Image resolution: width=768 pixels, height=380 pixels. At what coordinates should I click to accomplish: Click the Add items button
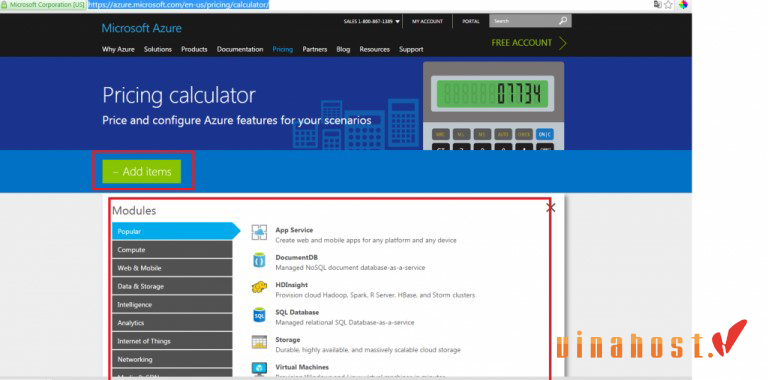(142, 171)
